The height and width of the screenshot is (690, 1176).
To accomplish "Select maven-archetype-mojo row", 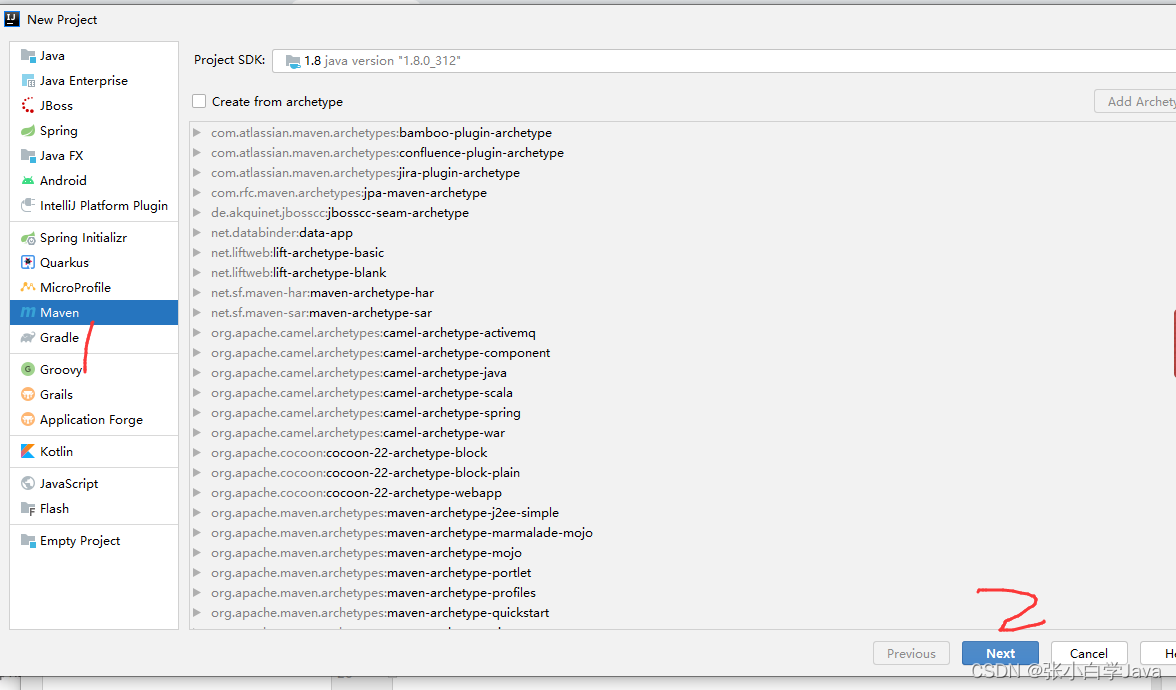I will [682, 553].
